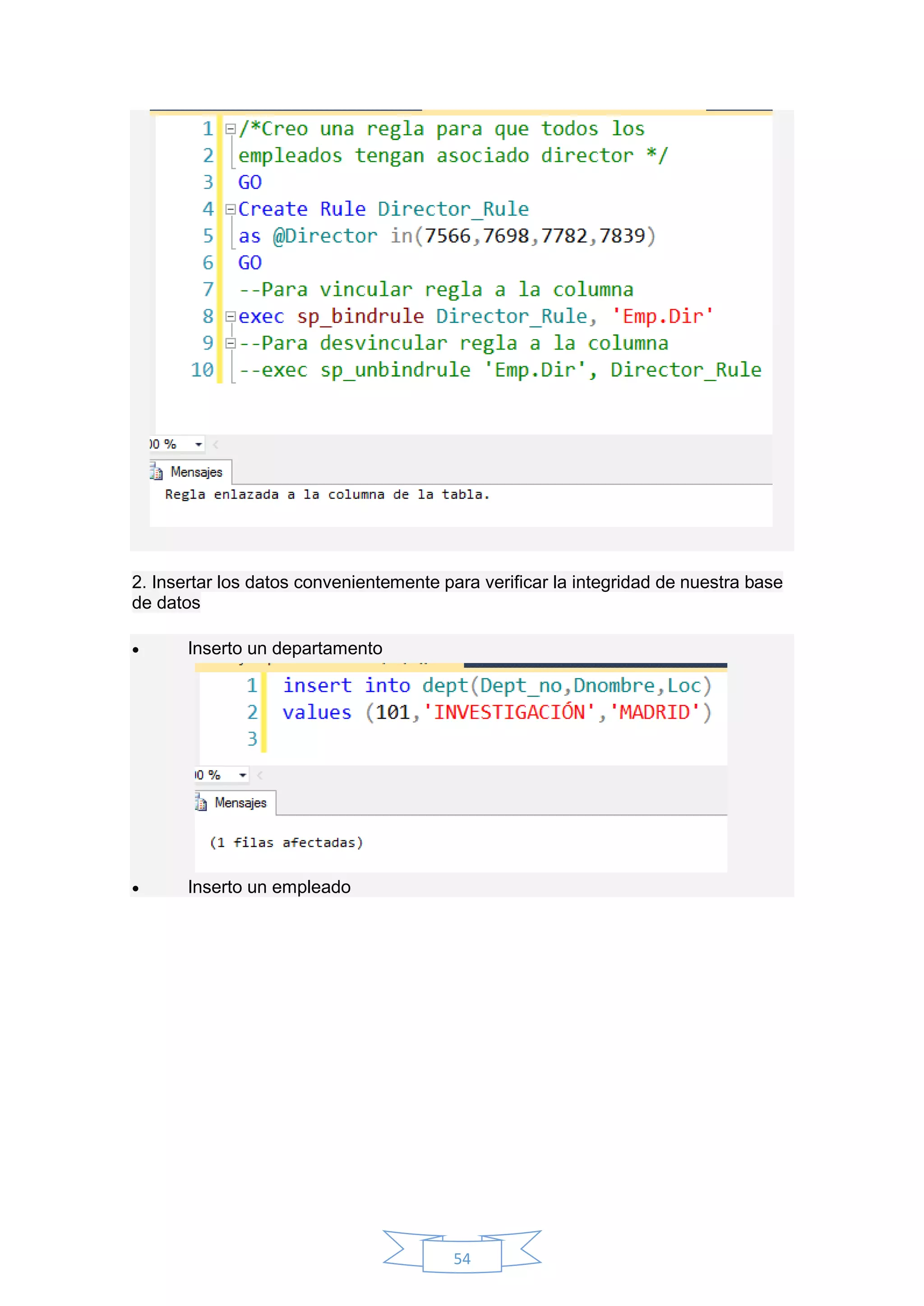Click the 'INVESTIGACIÓN' string literal in values

click(x=509, y=713)
